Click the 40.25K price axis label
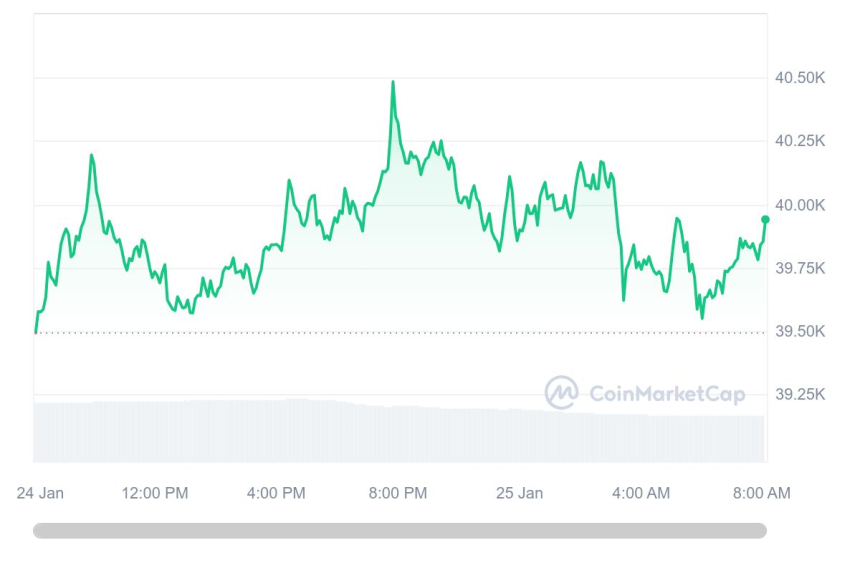Screen dimensions: 860x573 click(x=799, y=142)
